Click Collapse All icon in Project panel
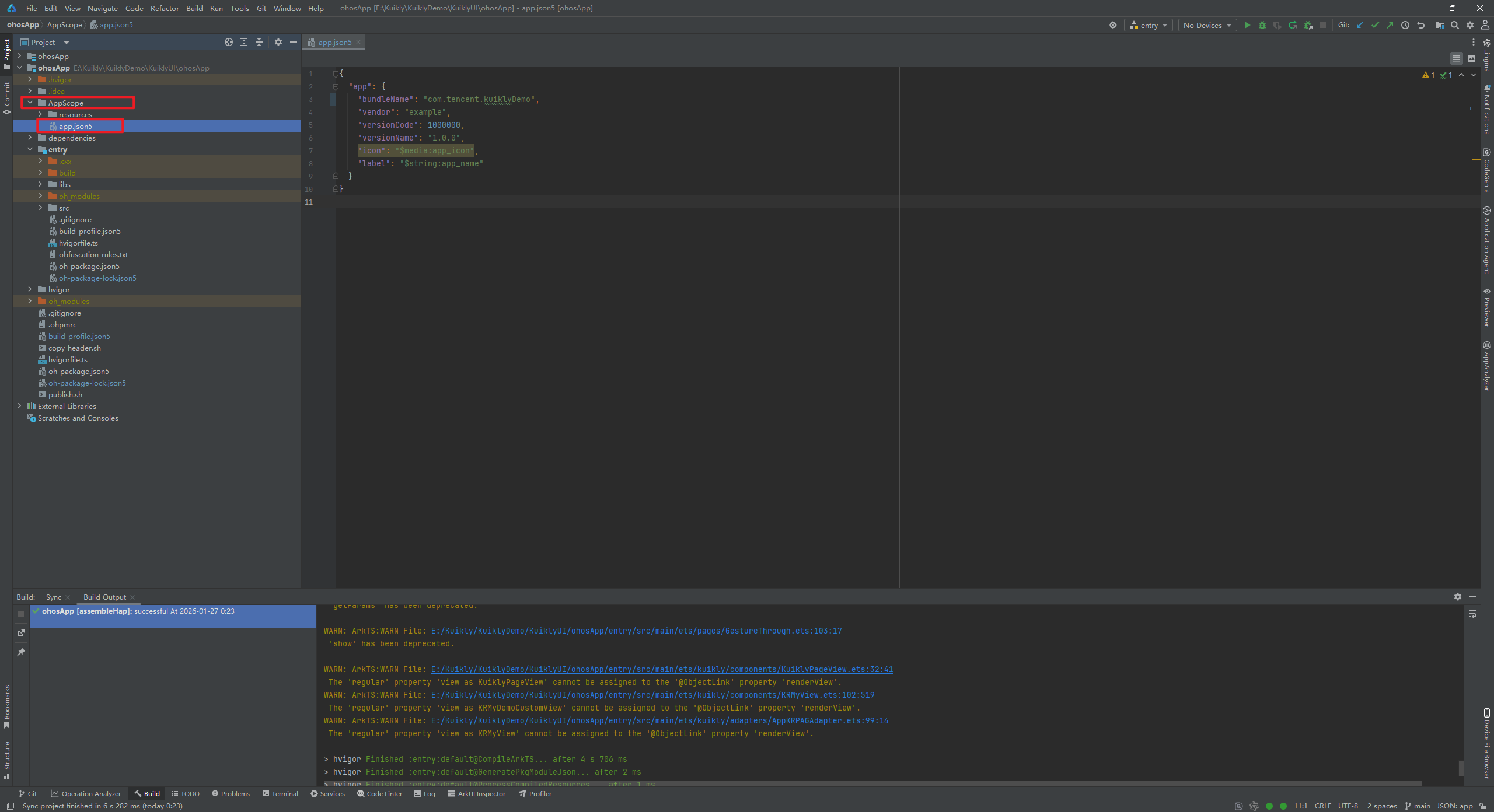The height and width of the screenshot is (812, 1494). coord(259,42)
